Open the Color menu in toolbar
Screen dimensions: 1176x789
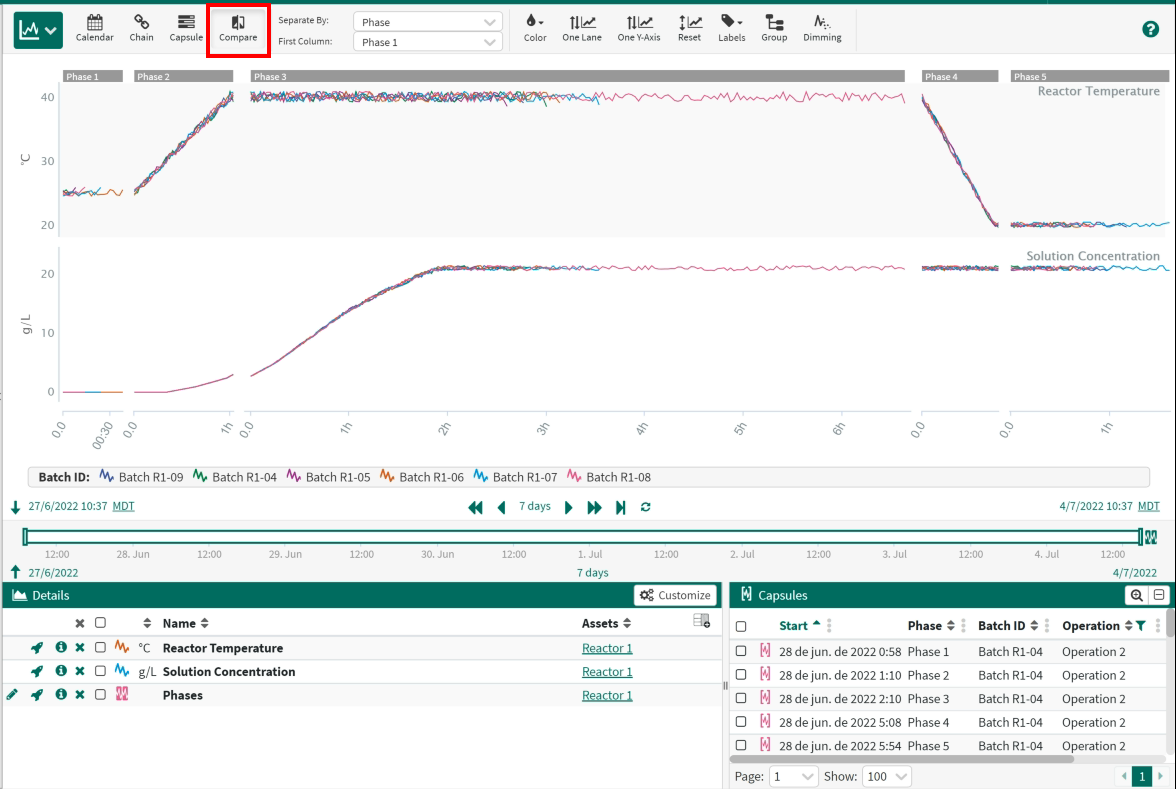pos(535,28)
